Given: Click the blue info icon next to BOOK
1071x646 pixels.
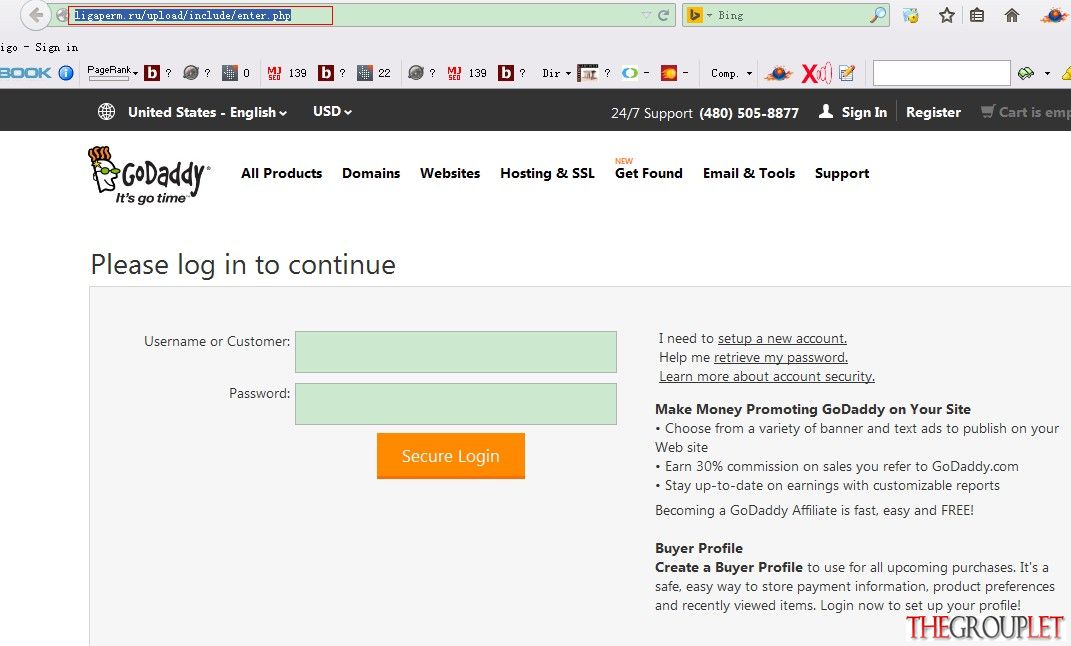Looking at the screenshot, I should [x=66, y=73].
